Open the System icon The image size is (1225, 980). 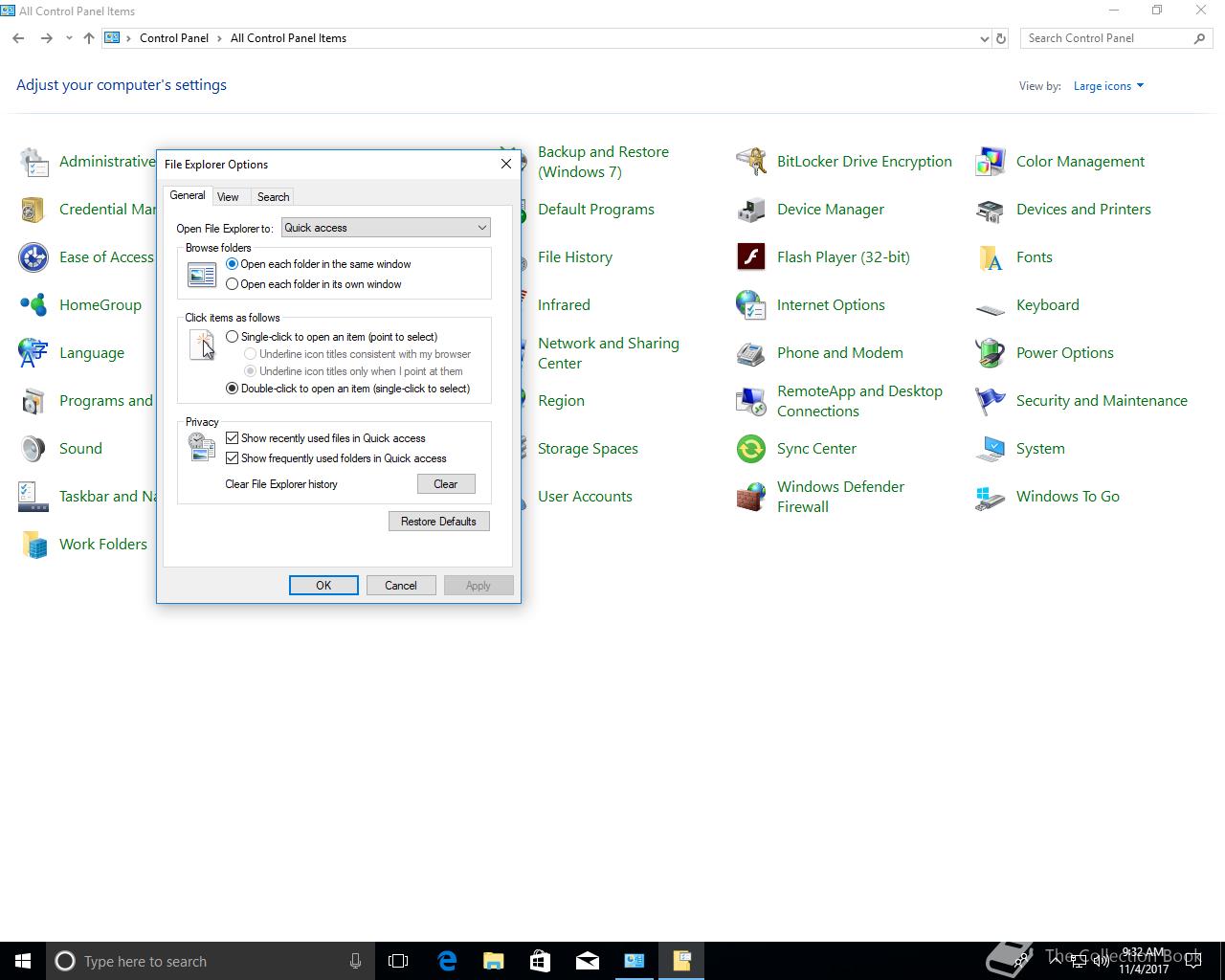(x=991, y=449)
